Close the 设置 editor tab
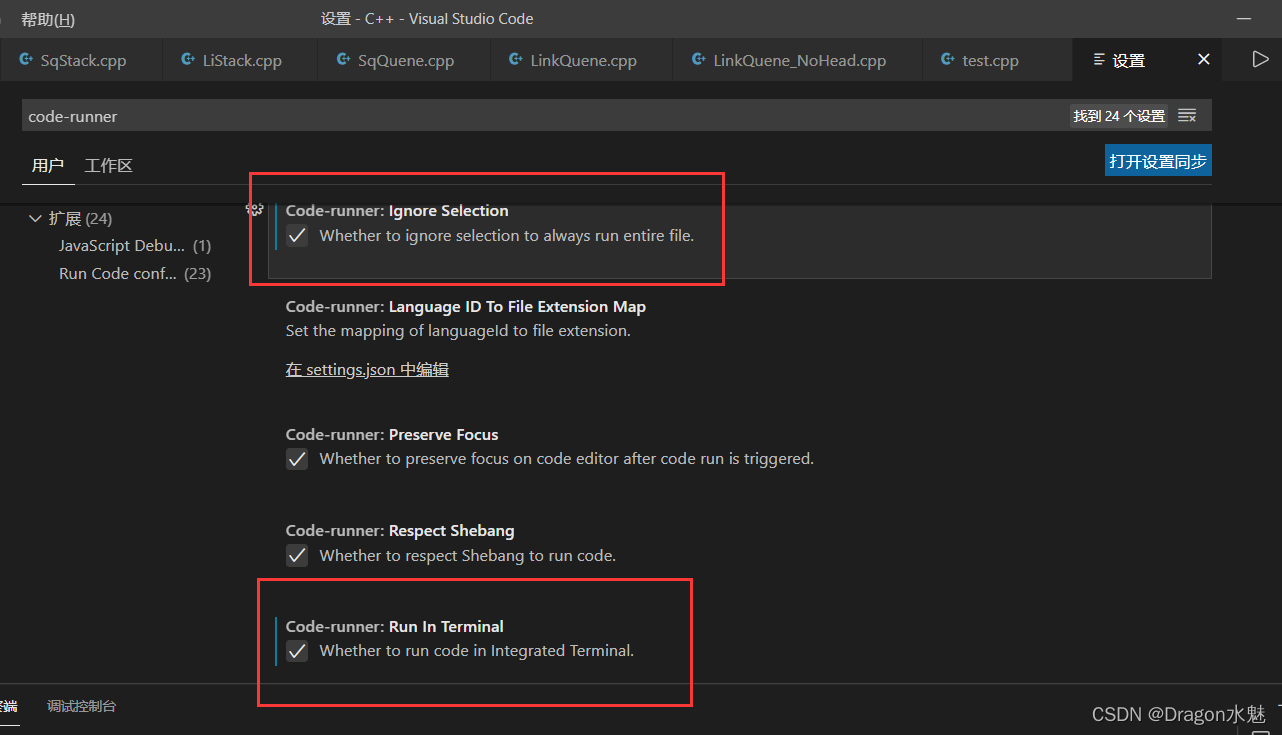 click(1204, 60)
